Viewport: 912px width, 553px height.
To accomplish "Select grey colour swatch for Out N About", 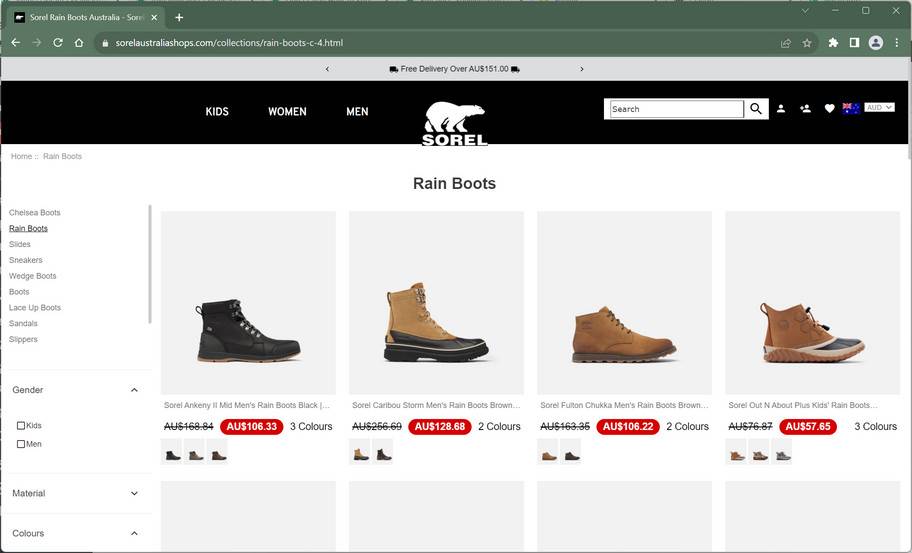I will (783, 452).
